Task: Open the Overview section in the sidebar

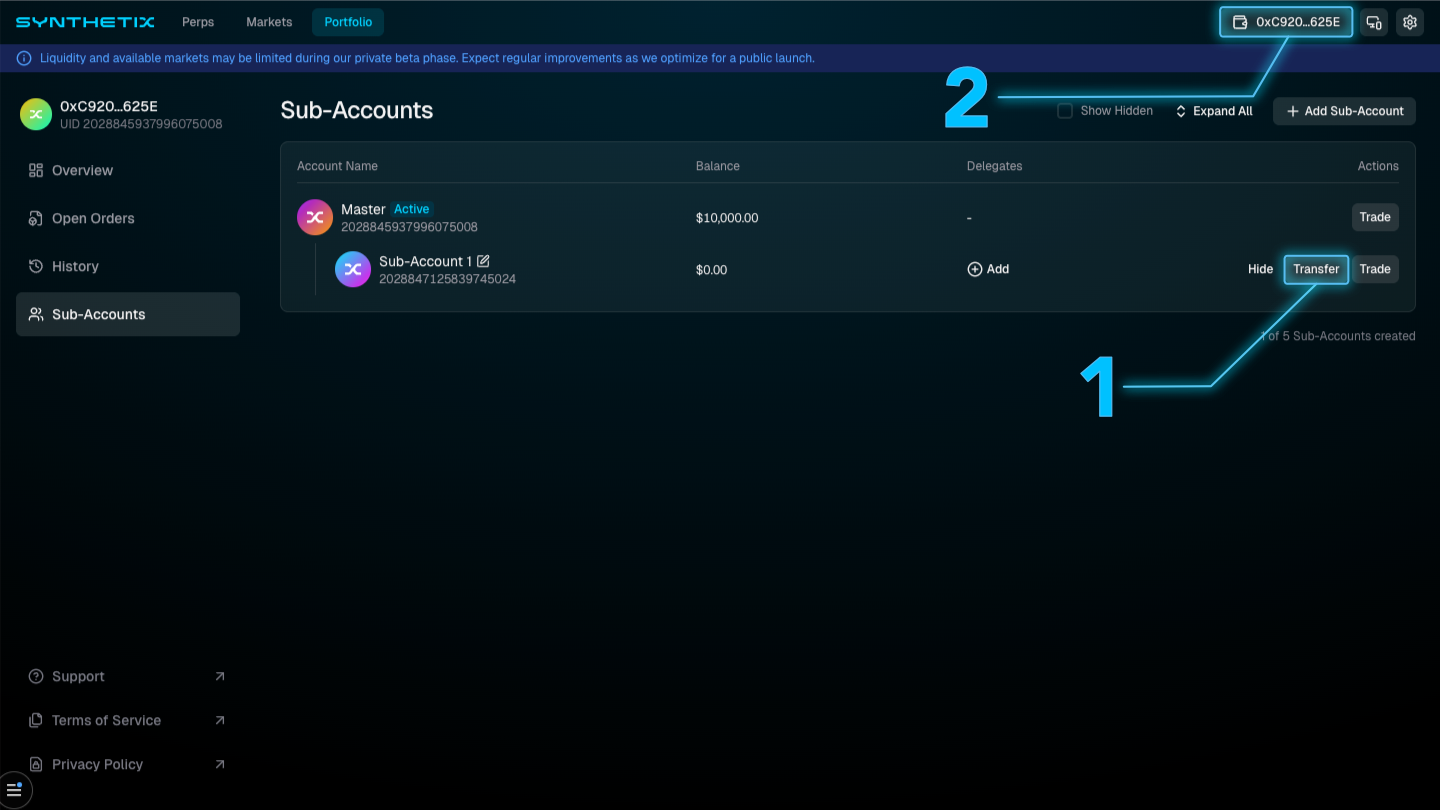Action: (82, 170)
